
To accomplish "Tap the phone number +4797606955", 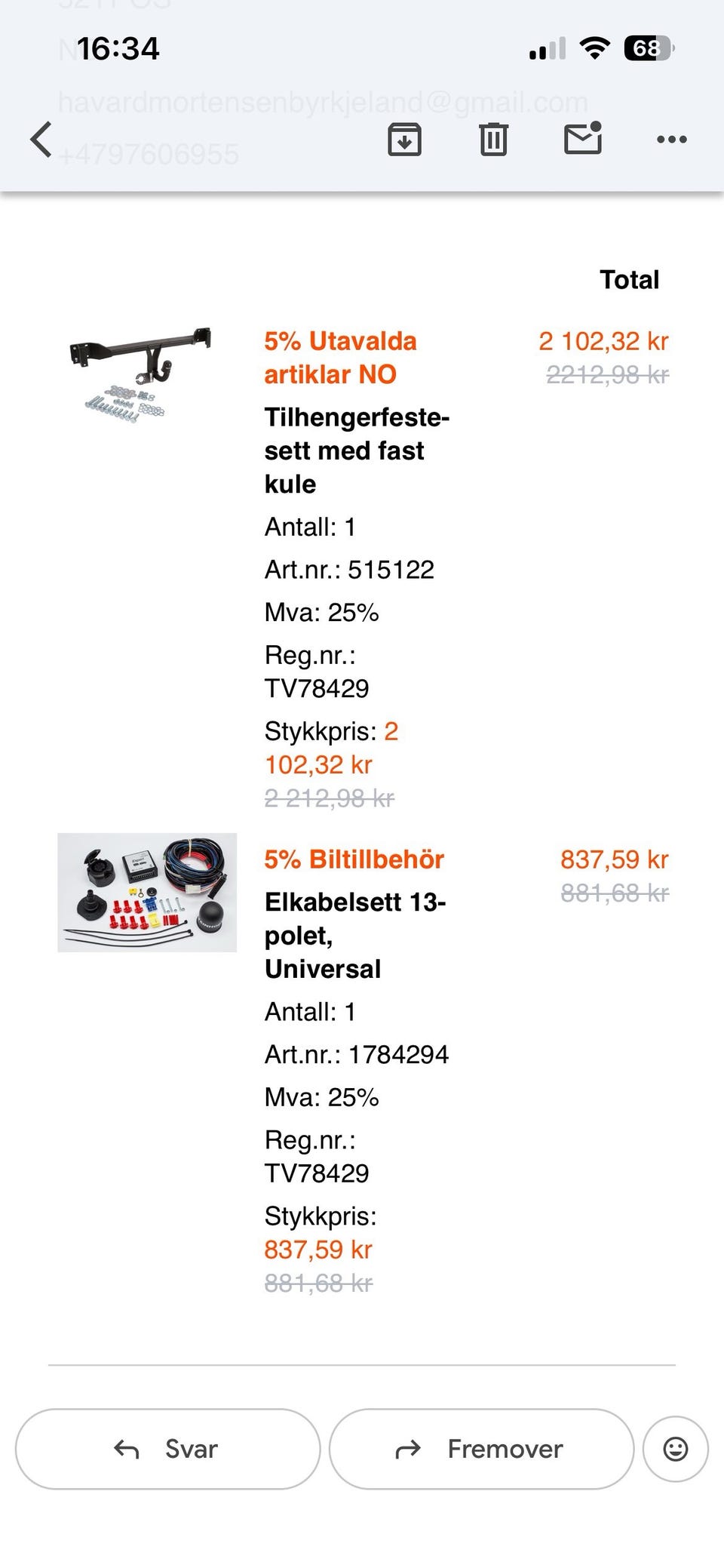I will click(x=148, y=155).
